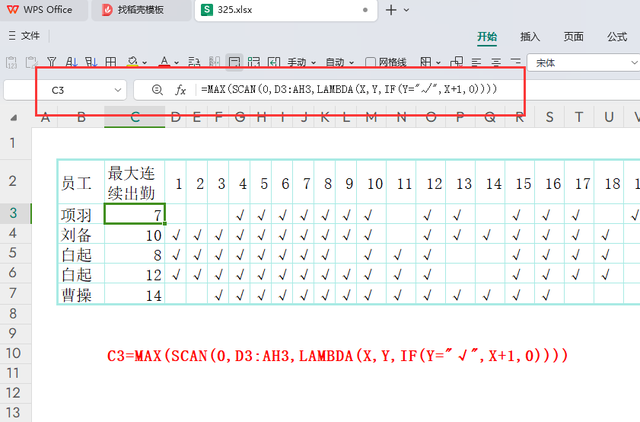Click the name box showing C3

tap(58, 90)
